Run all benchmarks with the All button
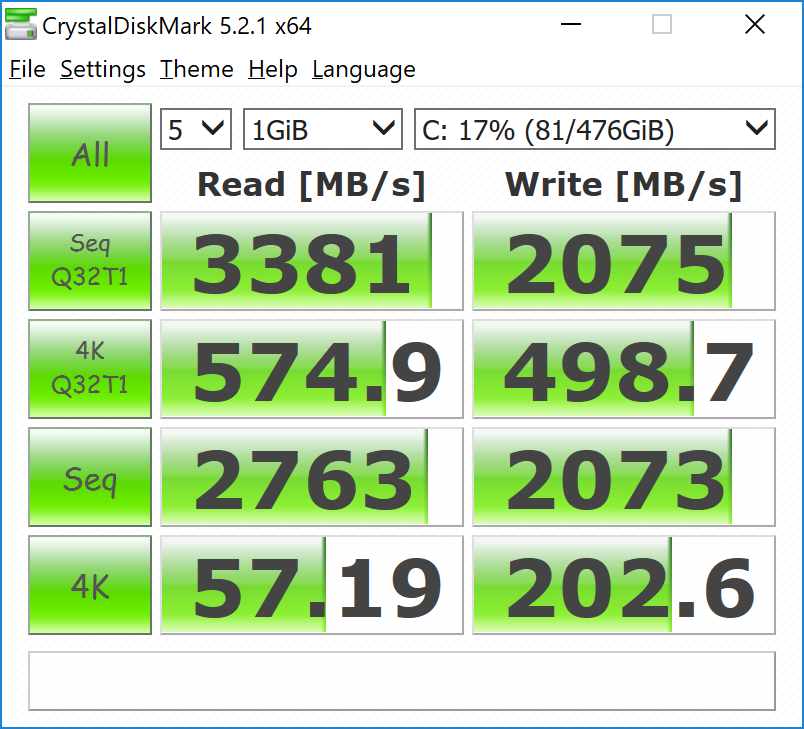804x729 pixels. click(x=90, y=153)
